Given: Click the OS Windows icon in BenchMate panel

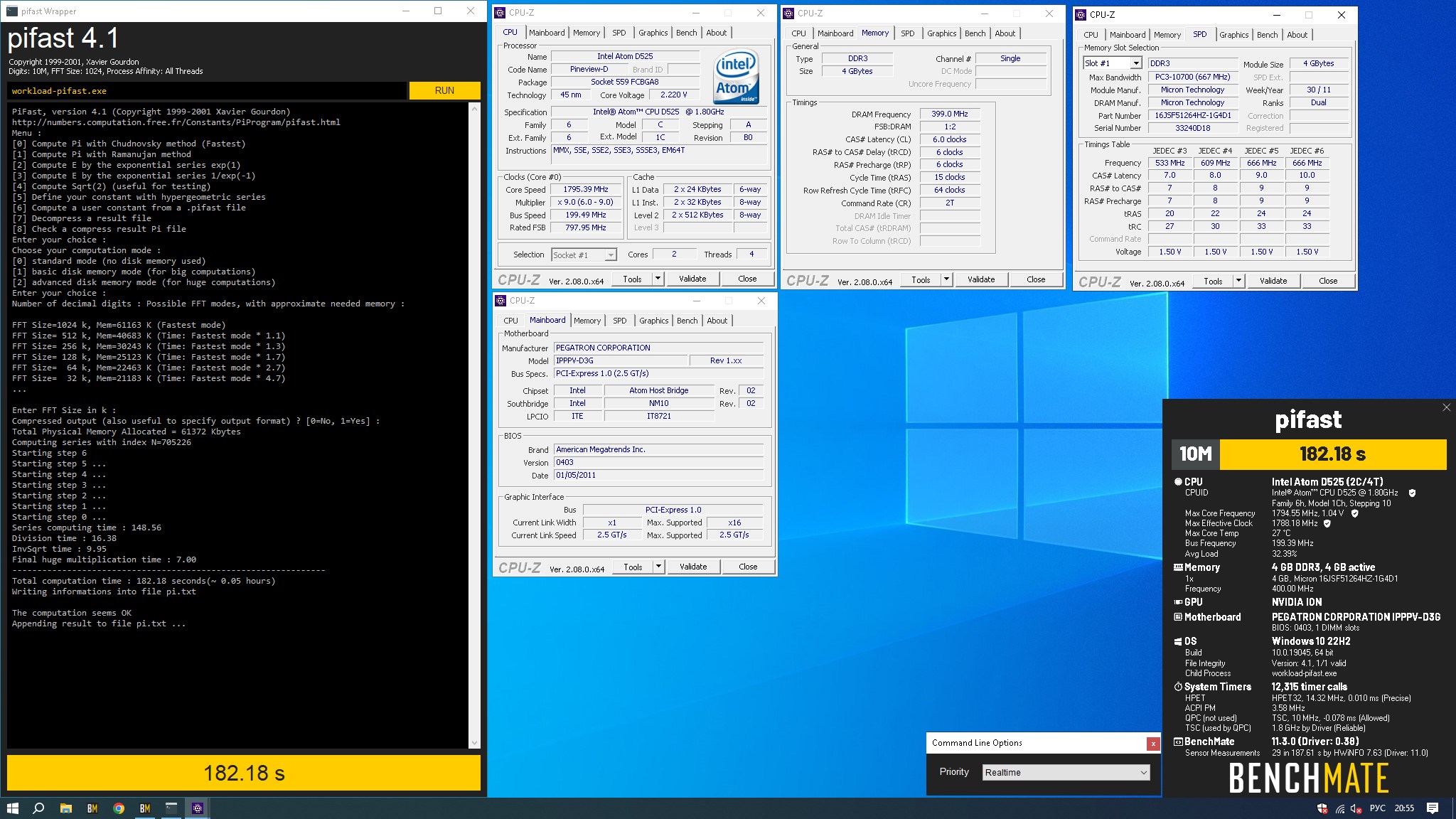Looking at the screenshot, I should (1178, 641).
